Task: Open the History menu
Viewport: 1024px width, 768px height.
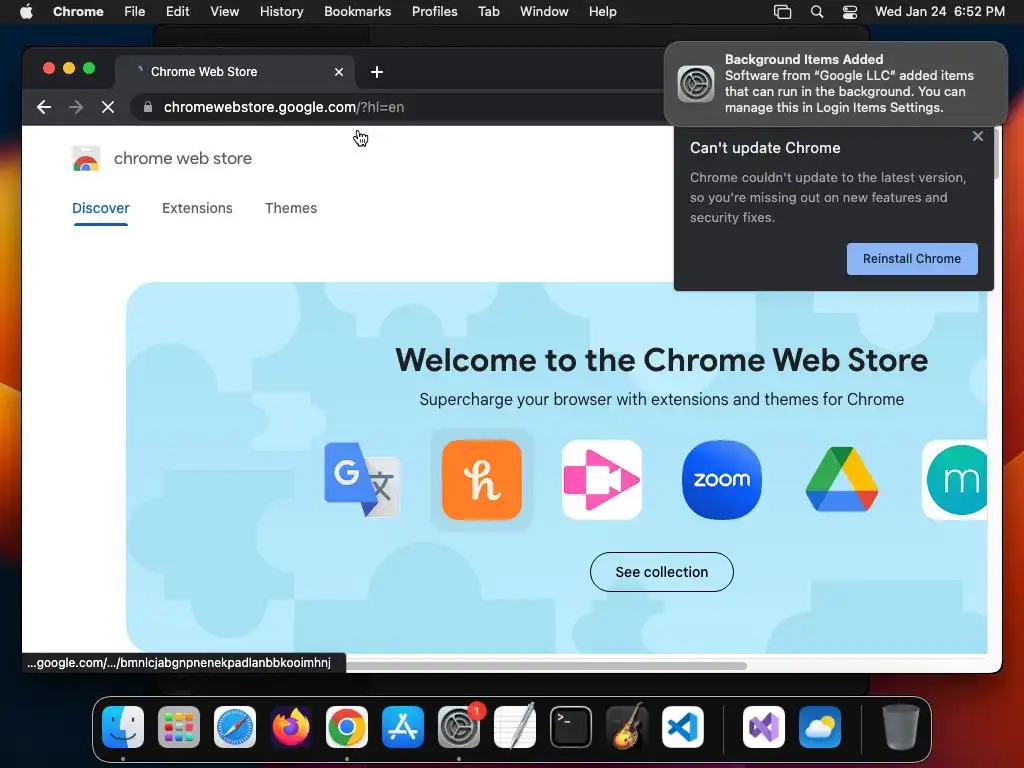Action: coord(281,12)
